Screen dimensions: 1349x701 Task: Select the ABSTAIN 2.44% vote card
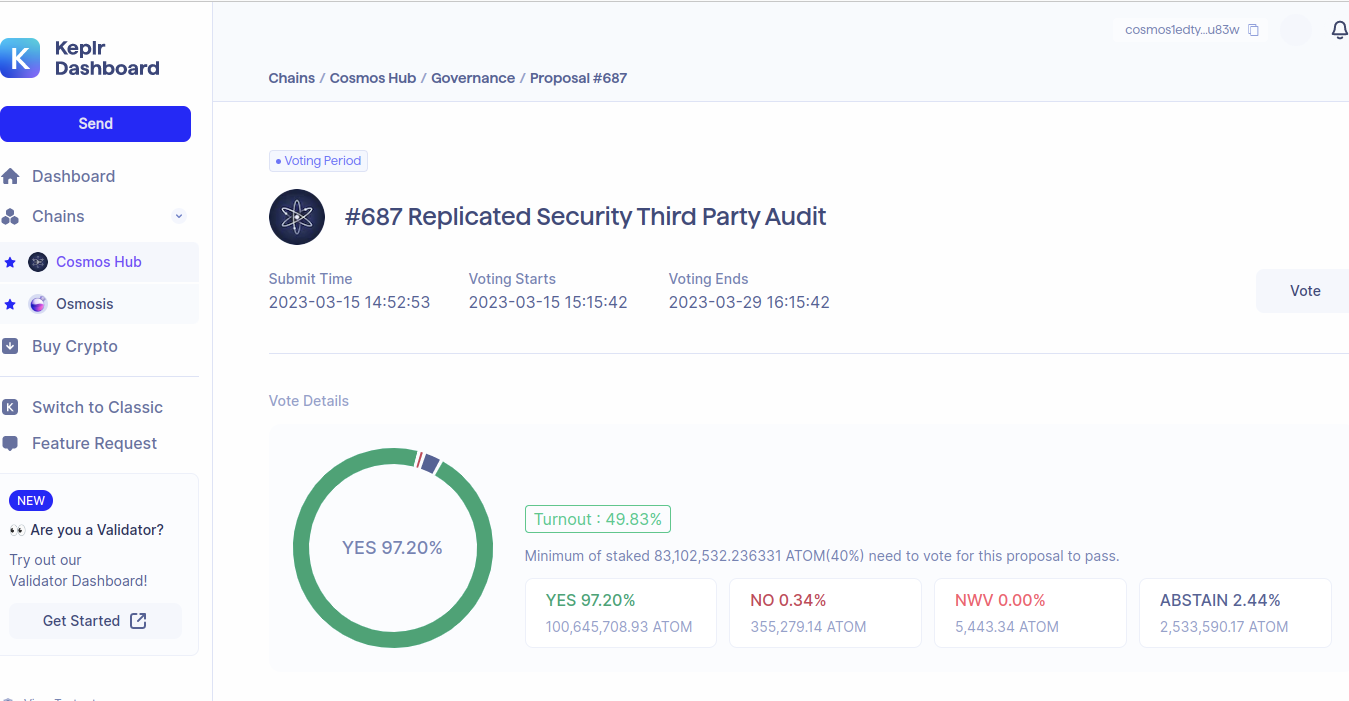coord(1235,613)
